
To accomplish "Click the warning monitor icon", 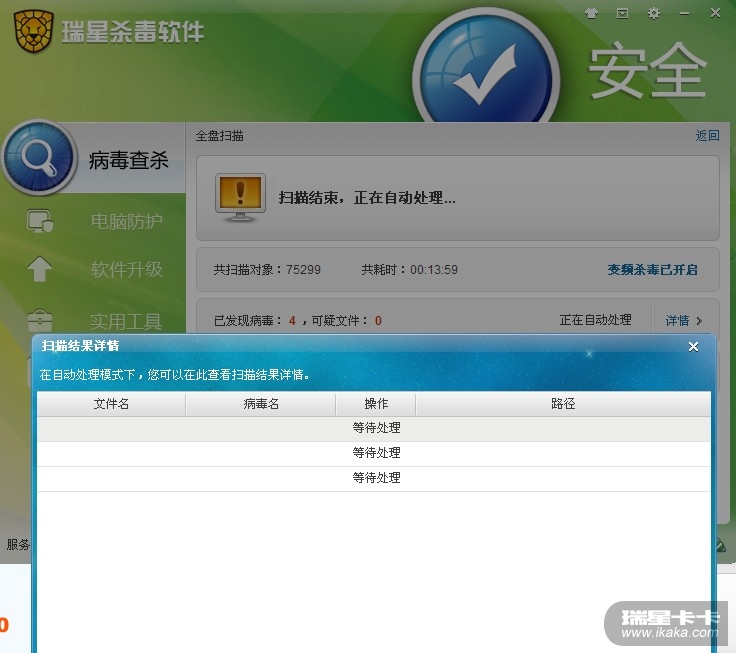I will 240,198.
